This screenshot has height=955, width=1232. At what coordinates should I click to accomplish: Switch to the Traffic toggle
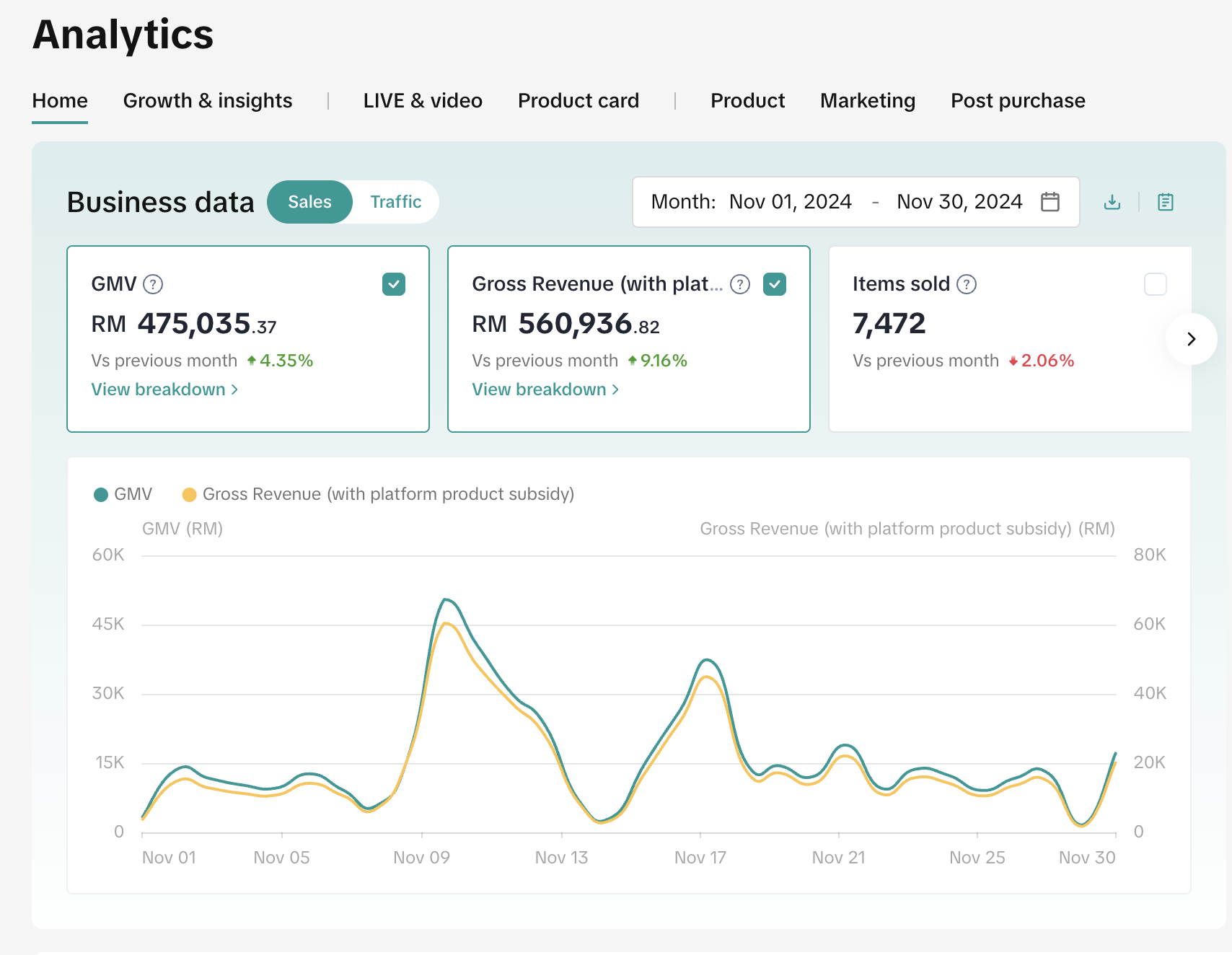coord(395,202)
